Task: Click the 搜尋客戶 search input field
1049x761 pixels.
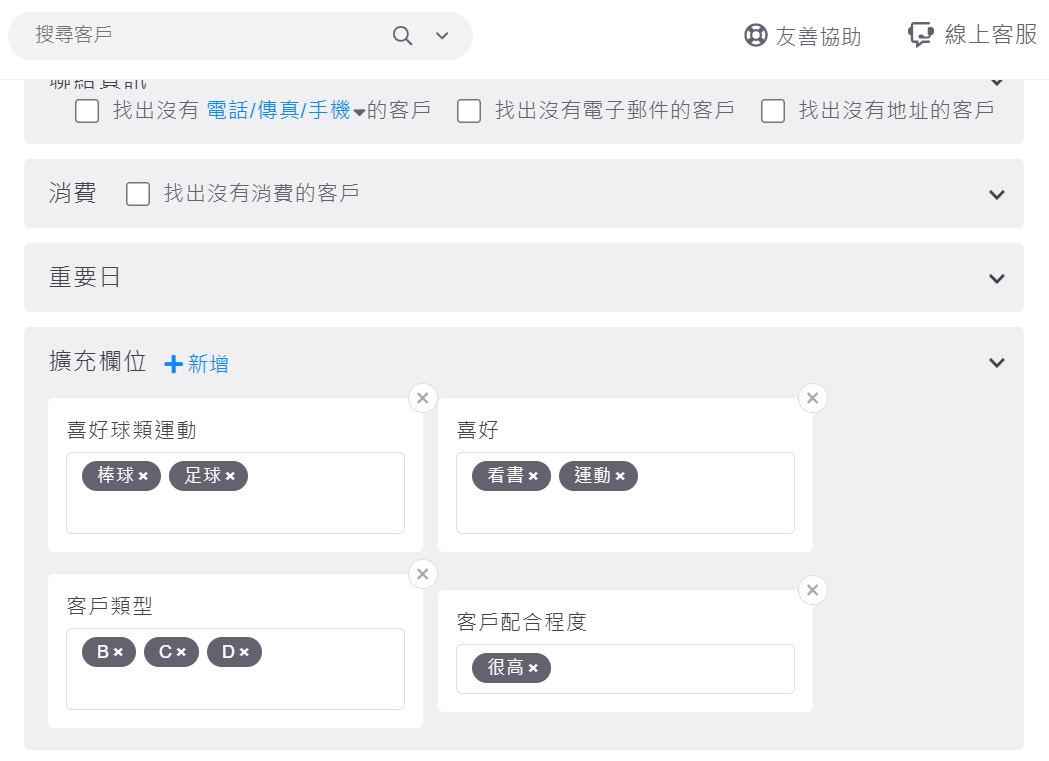Action: tap(200, 36)
